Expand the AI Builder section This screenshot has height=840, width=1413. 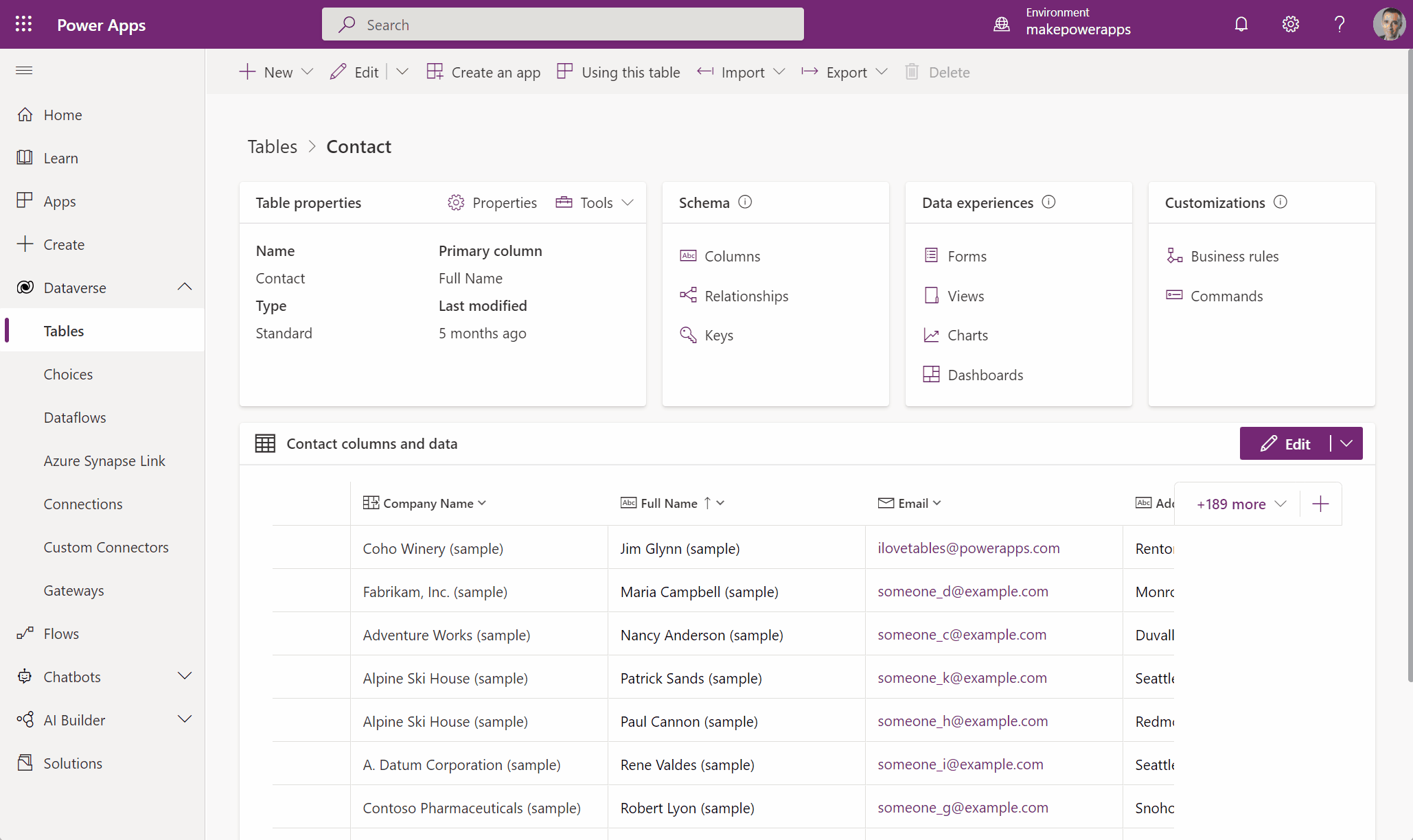click(x=184, y=719)
